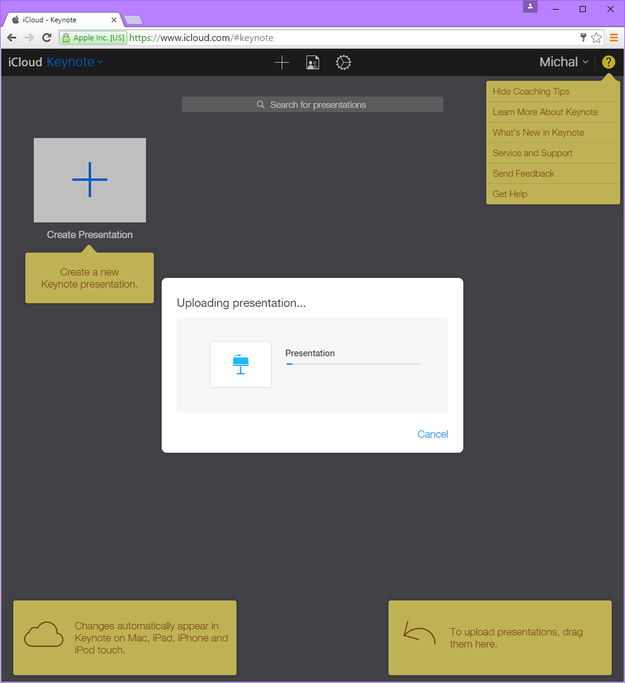Click the Create Presentation label
The width and height of the screenshot is (625, 683).
tap(90, 235)
